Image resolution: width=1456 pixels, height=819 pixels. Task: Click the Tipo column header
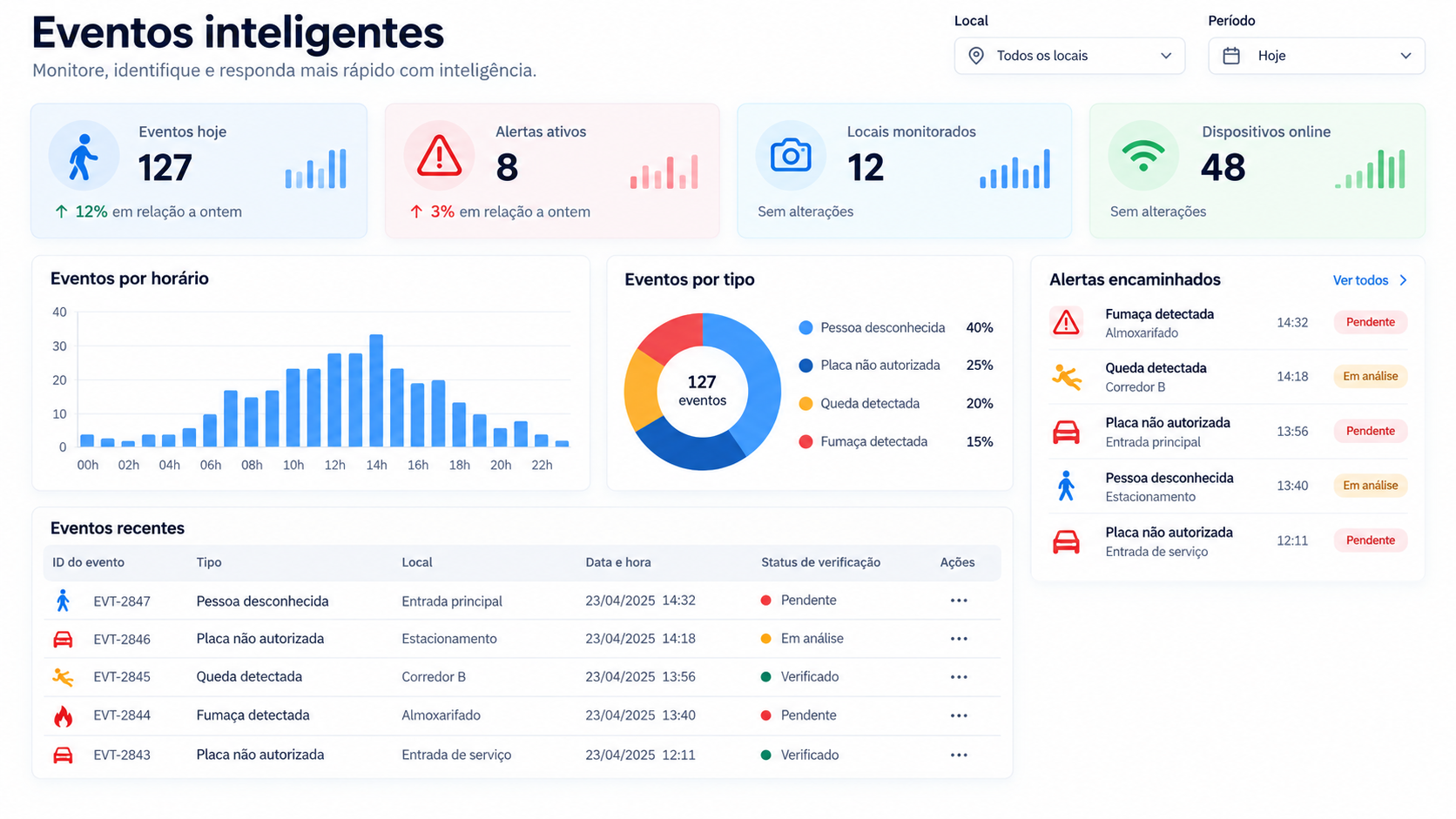click(209, 562)
